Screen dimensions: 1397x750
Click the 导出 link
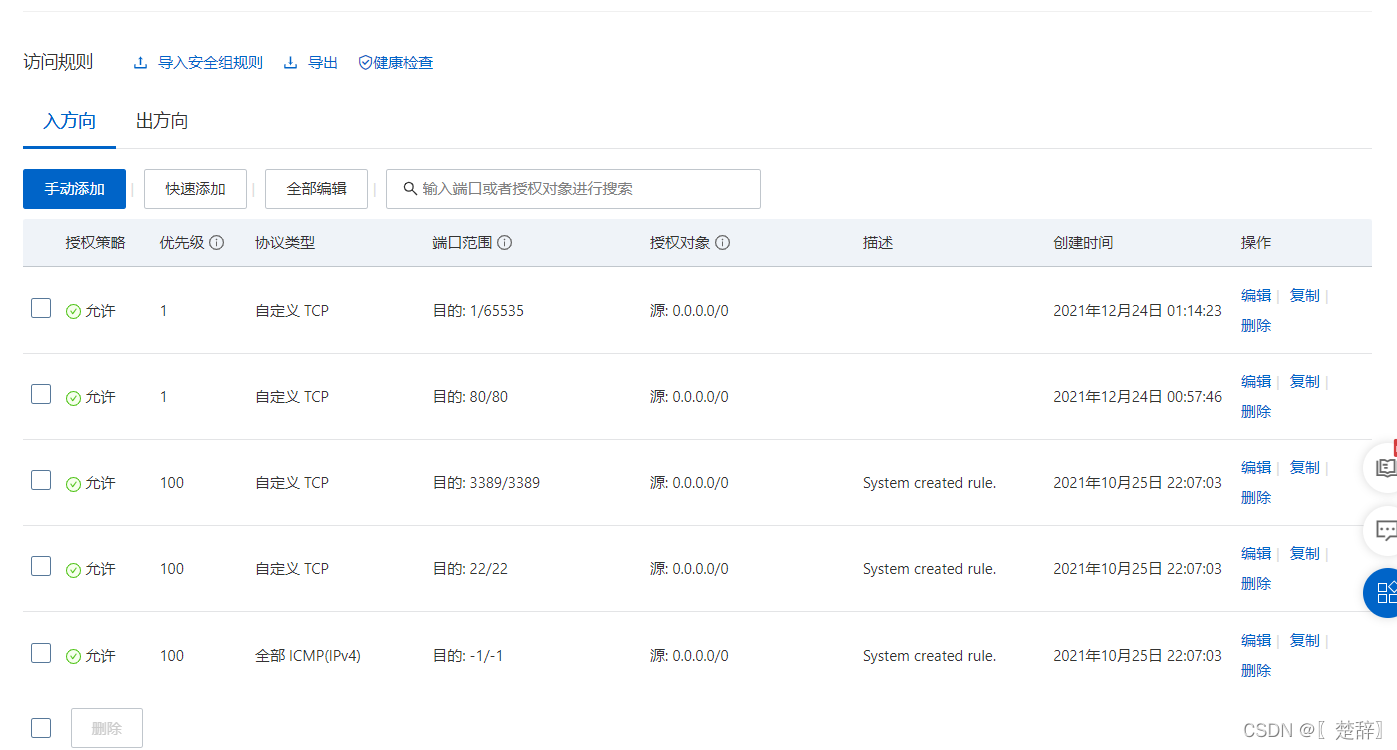(x=323, y=63)
